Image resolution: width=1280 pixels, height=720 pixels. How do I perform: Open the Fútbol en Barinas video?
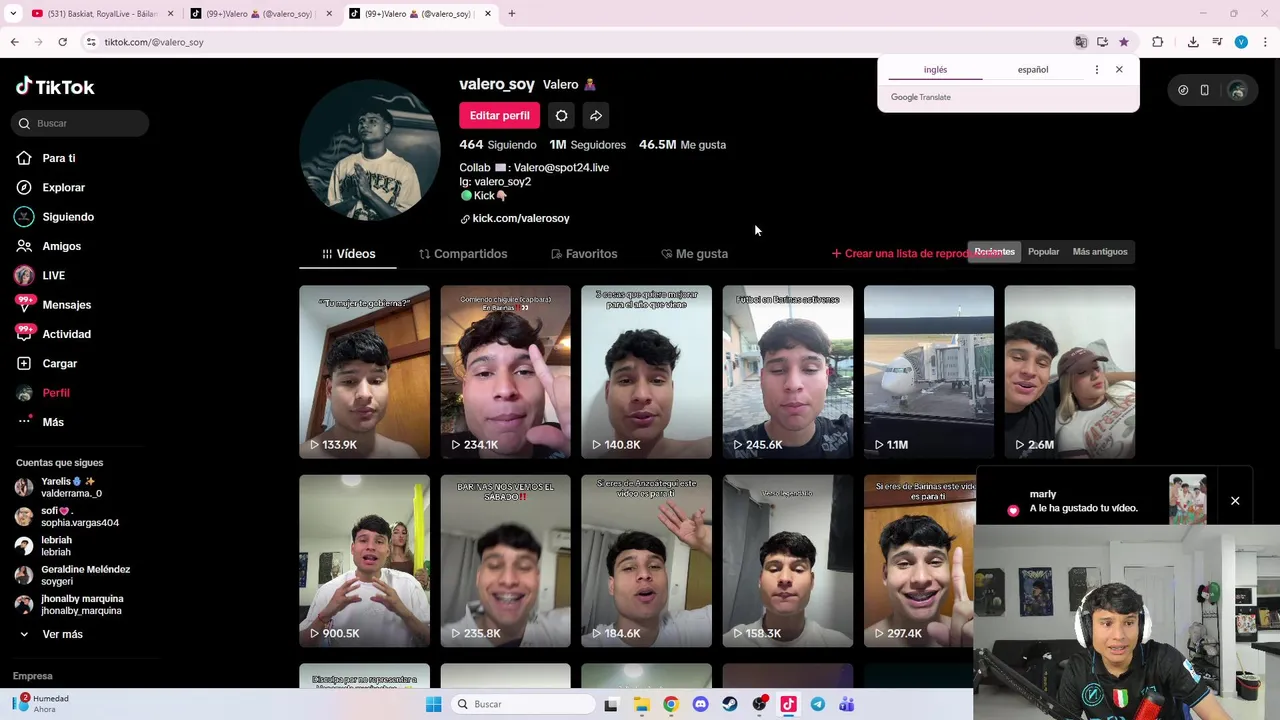pyautogui.click(x=788, y=372)
